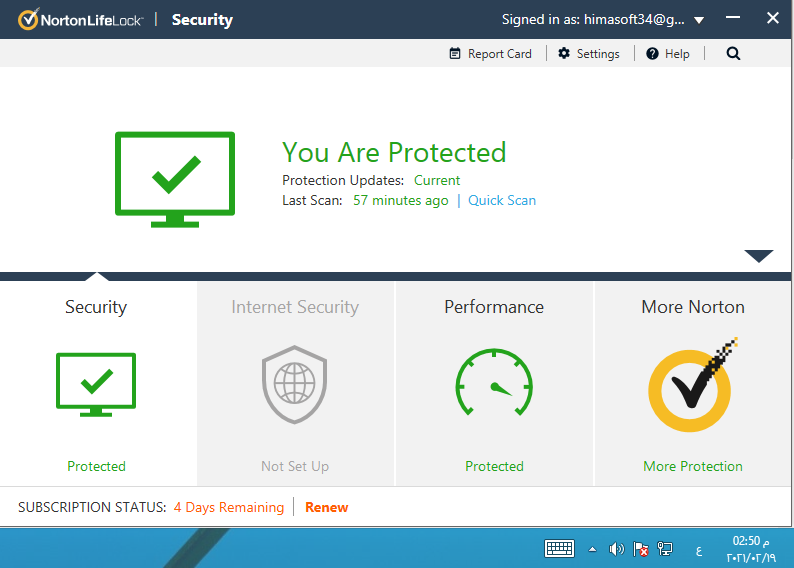Click the 'Current' protection updates status
Viewport: 794px width, 568px height.
click(436, 180)
